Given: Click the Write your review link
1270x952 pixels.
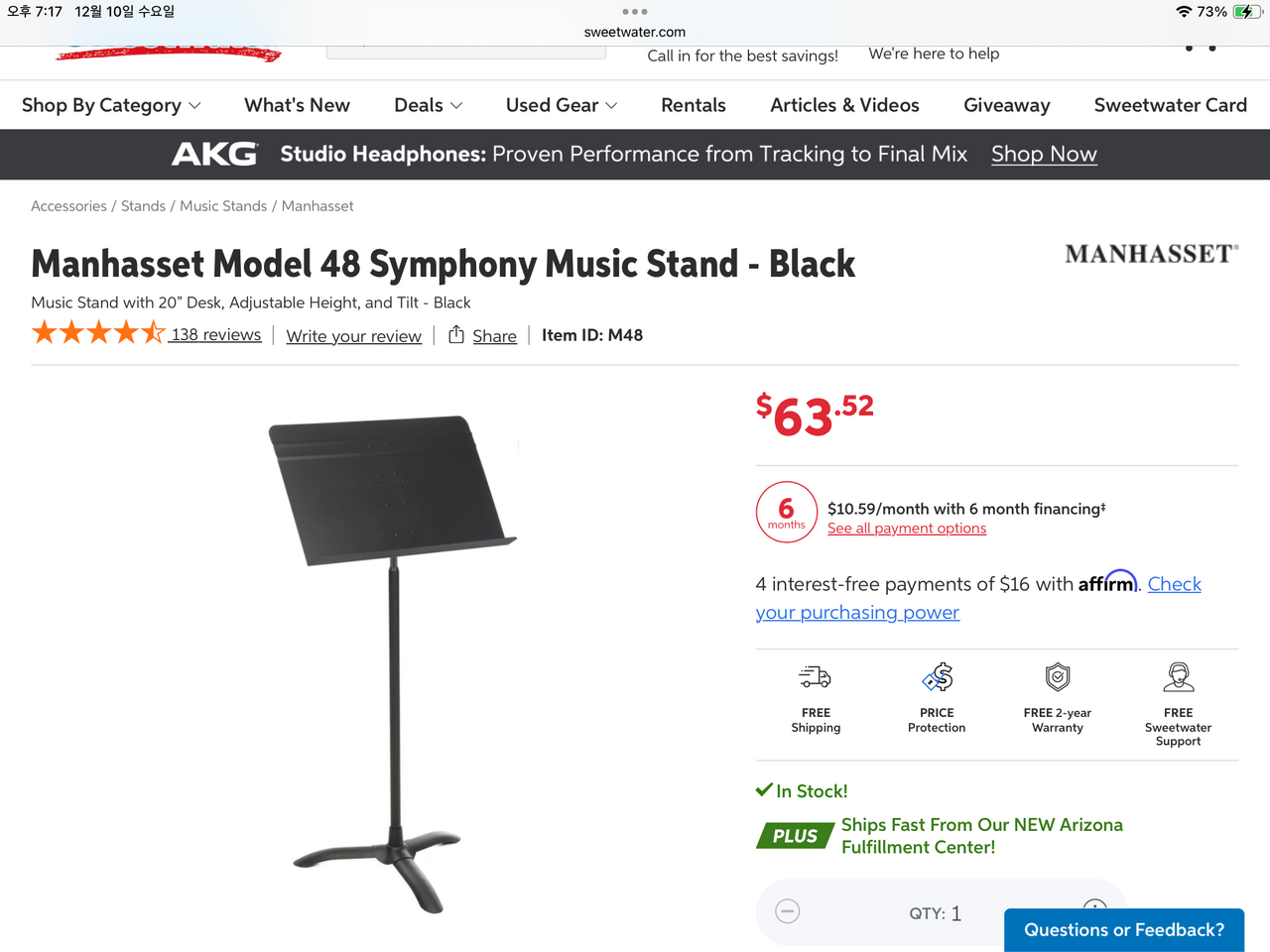Looking at the screenshot, I should 354,336.
